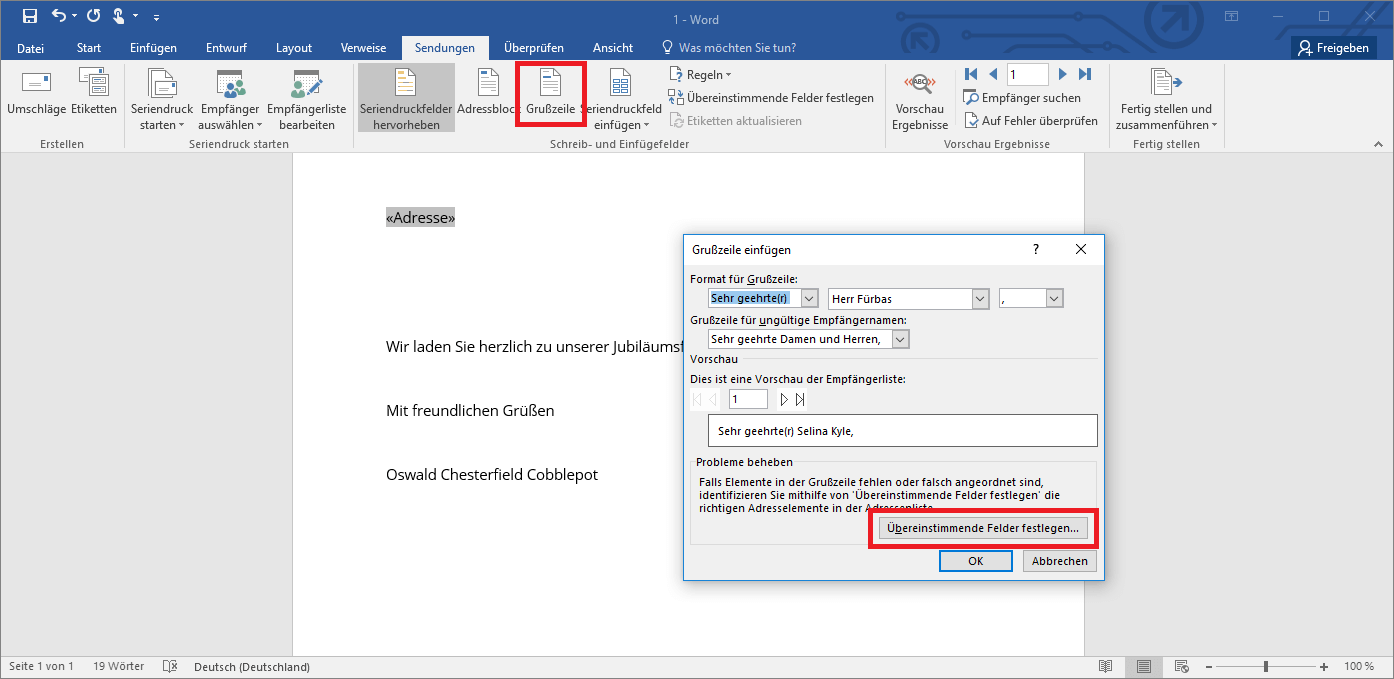Click Übereinstimmende Felder festlegen in ribbon
This screenshot has width=1394, height=679.
tap(771, 98)
